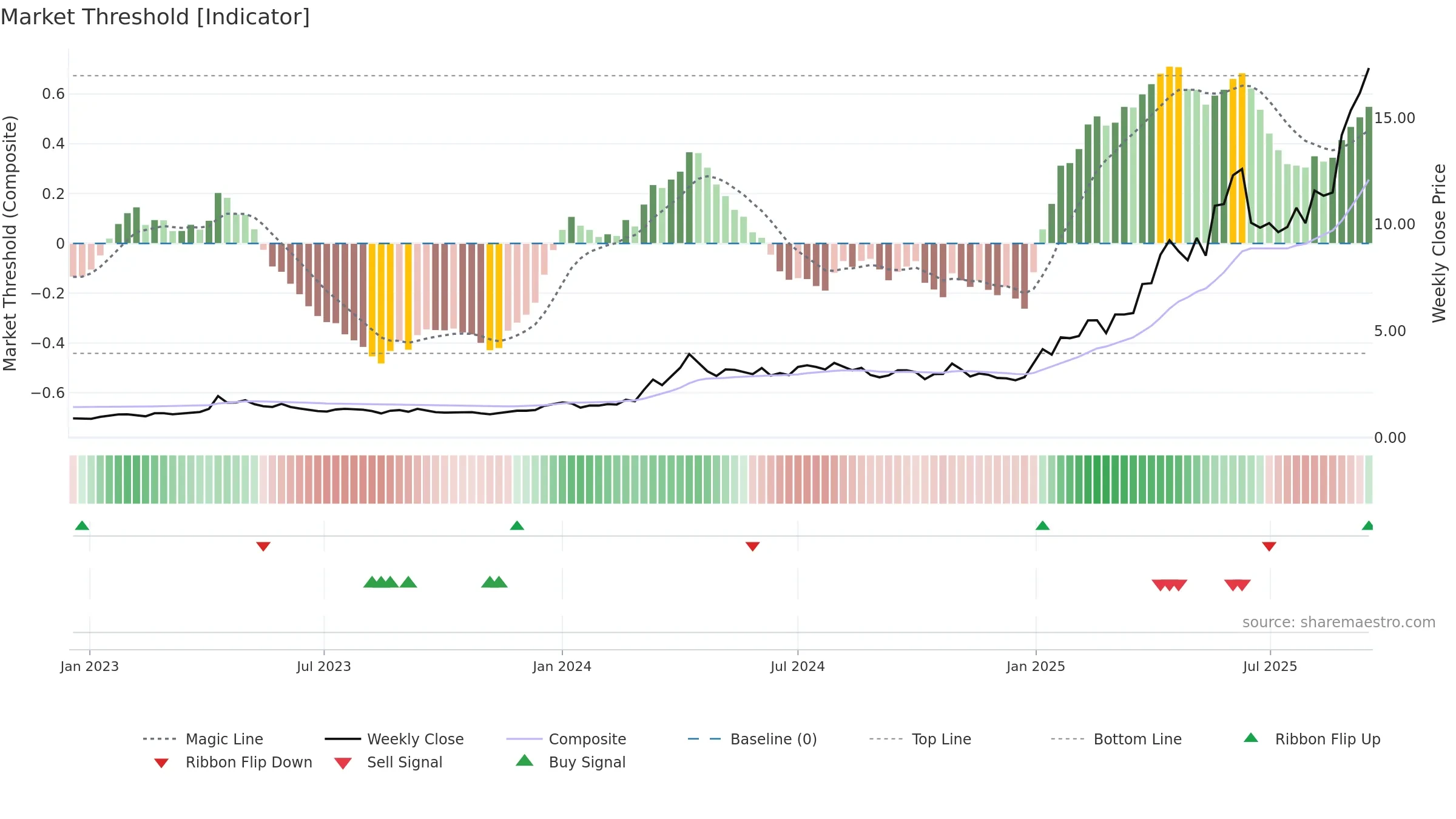
Task: Click the isolated buy signal marker in September 2023
Action: [x=408, y=582]
